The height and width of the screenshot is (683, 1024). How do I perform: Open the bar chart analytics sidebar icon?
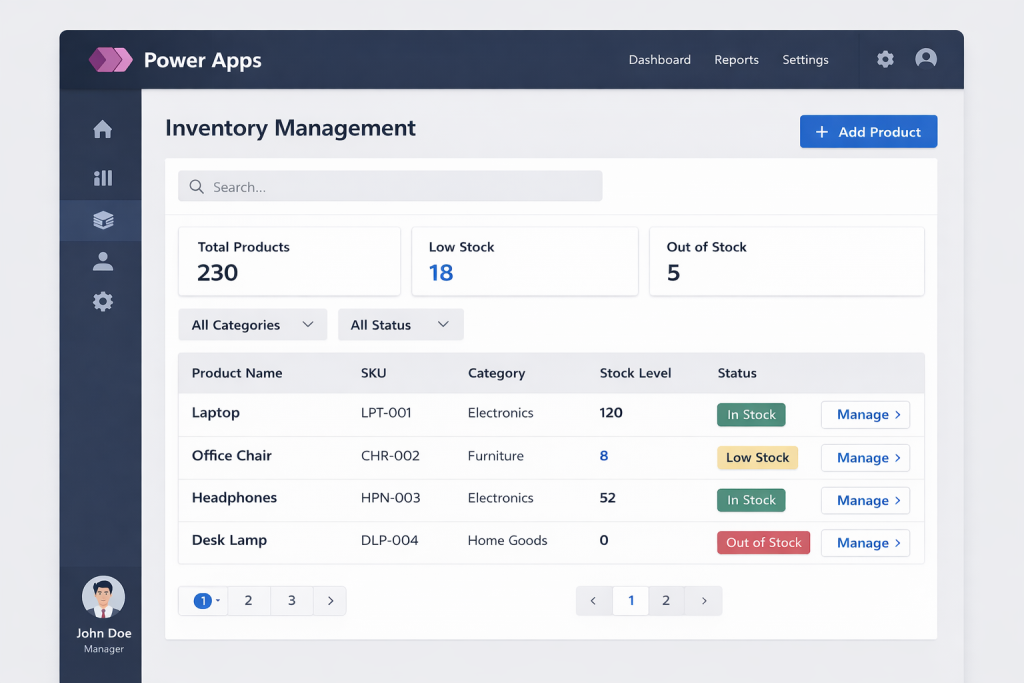pyautogui.click(x=102, y=178)
